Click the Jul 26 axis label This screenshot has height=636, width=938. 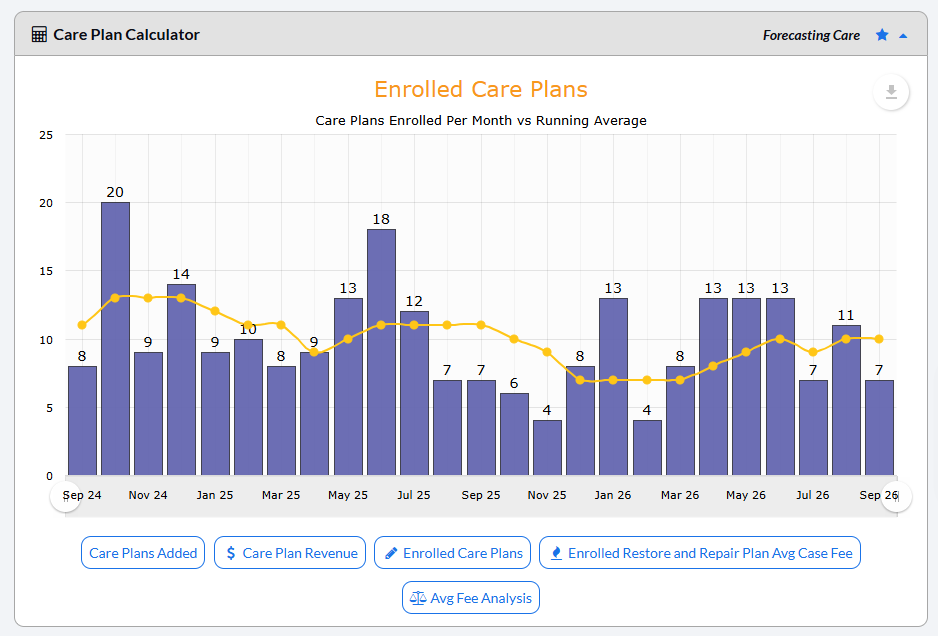812,495
